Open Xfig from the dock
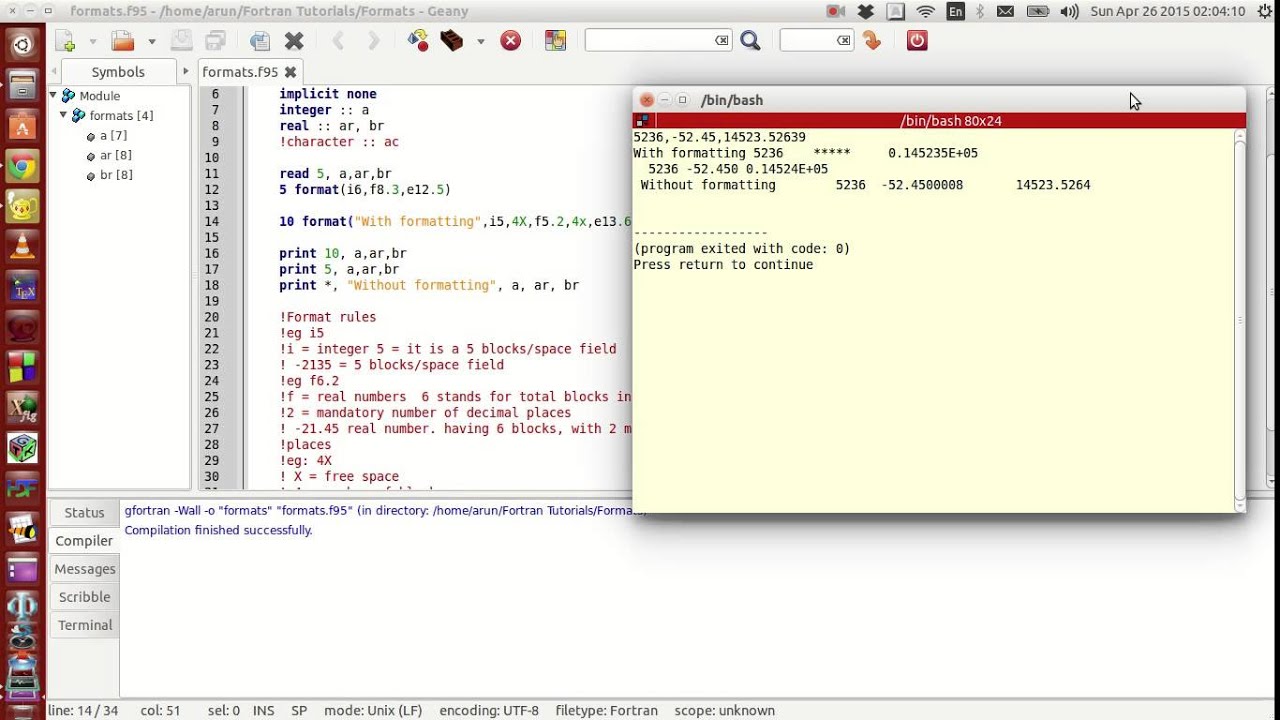Viewport: 1280px width, 720px height. point(22,407)
